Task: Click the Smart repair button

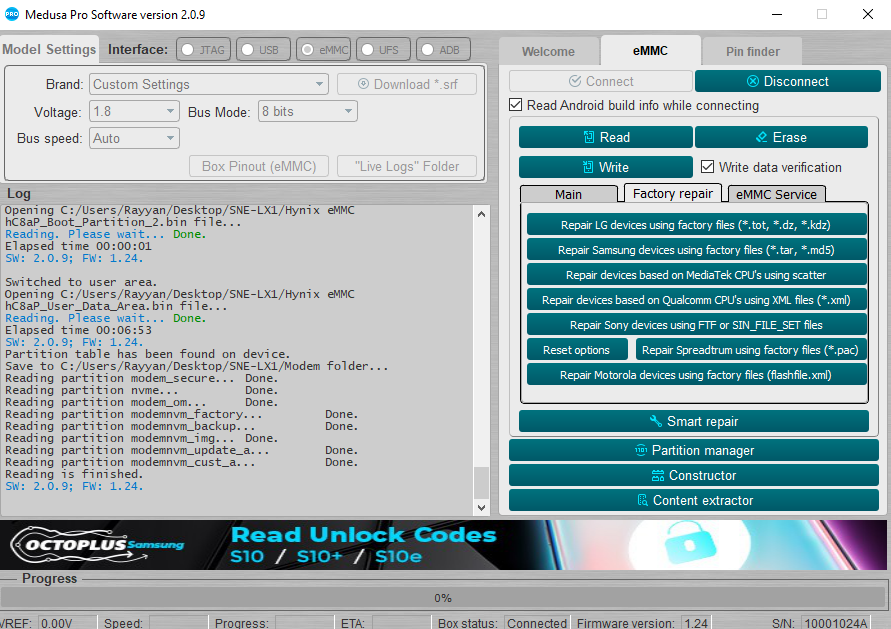Action: (694, 421)
